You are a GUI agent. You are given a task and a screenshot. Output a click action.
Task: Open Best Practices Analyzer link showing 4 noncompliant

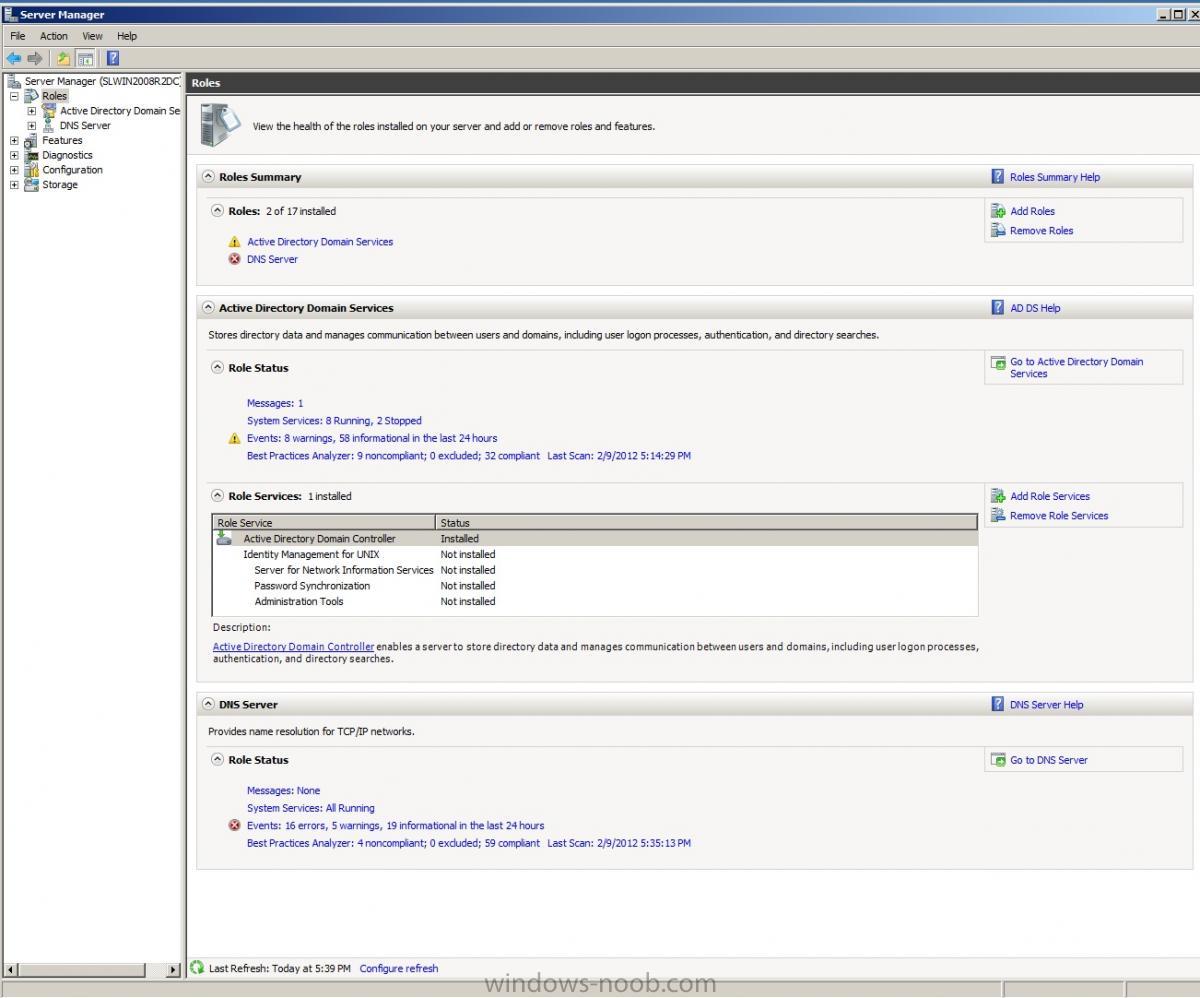[393, 843]
